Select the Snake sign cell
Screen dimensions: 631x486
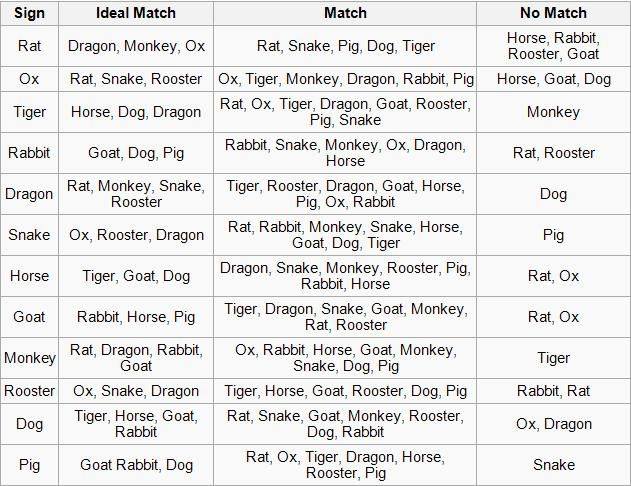coord(29,235)
